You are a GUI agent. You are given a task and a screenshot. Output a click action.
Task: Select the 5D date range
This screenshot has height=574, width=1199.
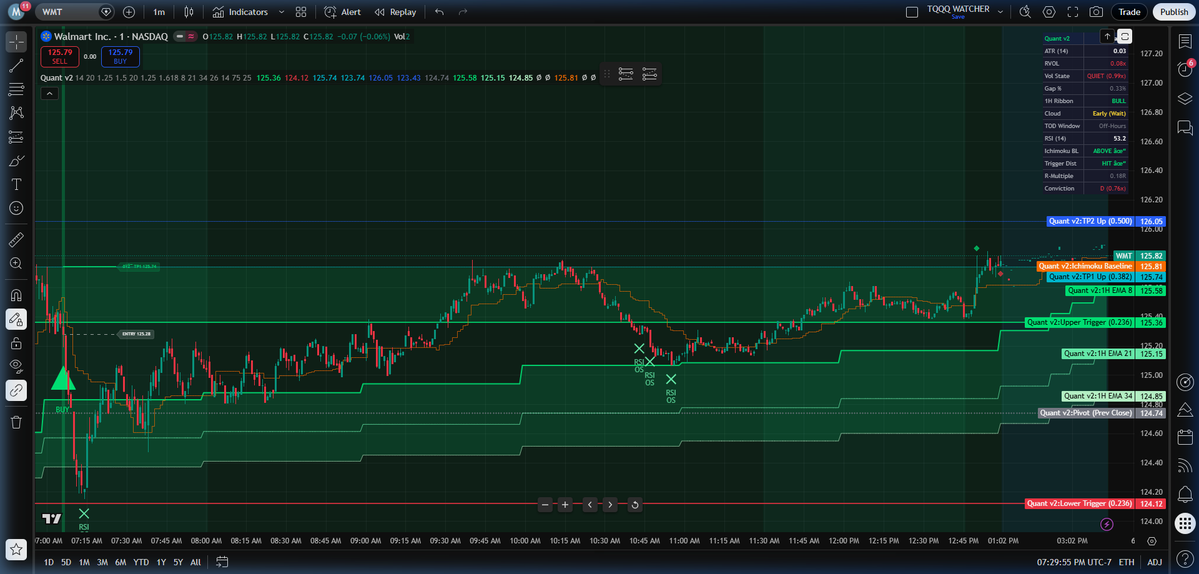(67, 563)
